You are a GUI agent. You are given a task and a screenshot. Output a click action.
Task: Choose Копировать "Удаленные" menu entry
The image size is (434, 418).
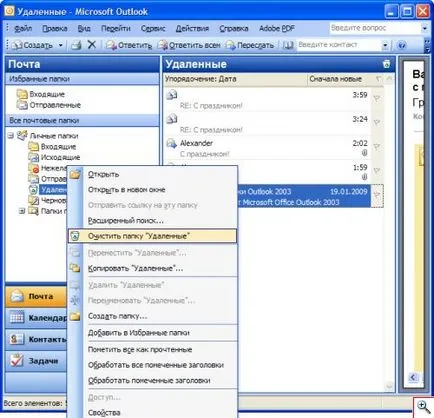(152, 268)
